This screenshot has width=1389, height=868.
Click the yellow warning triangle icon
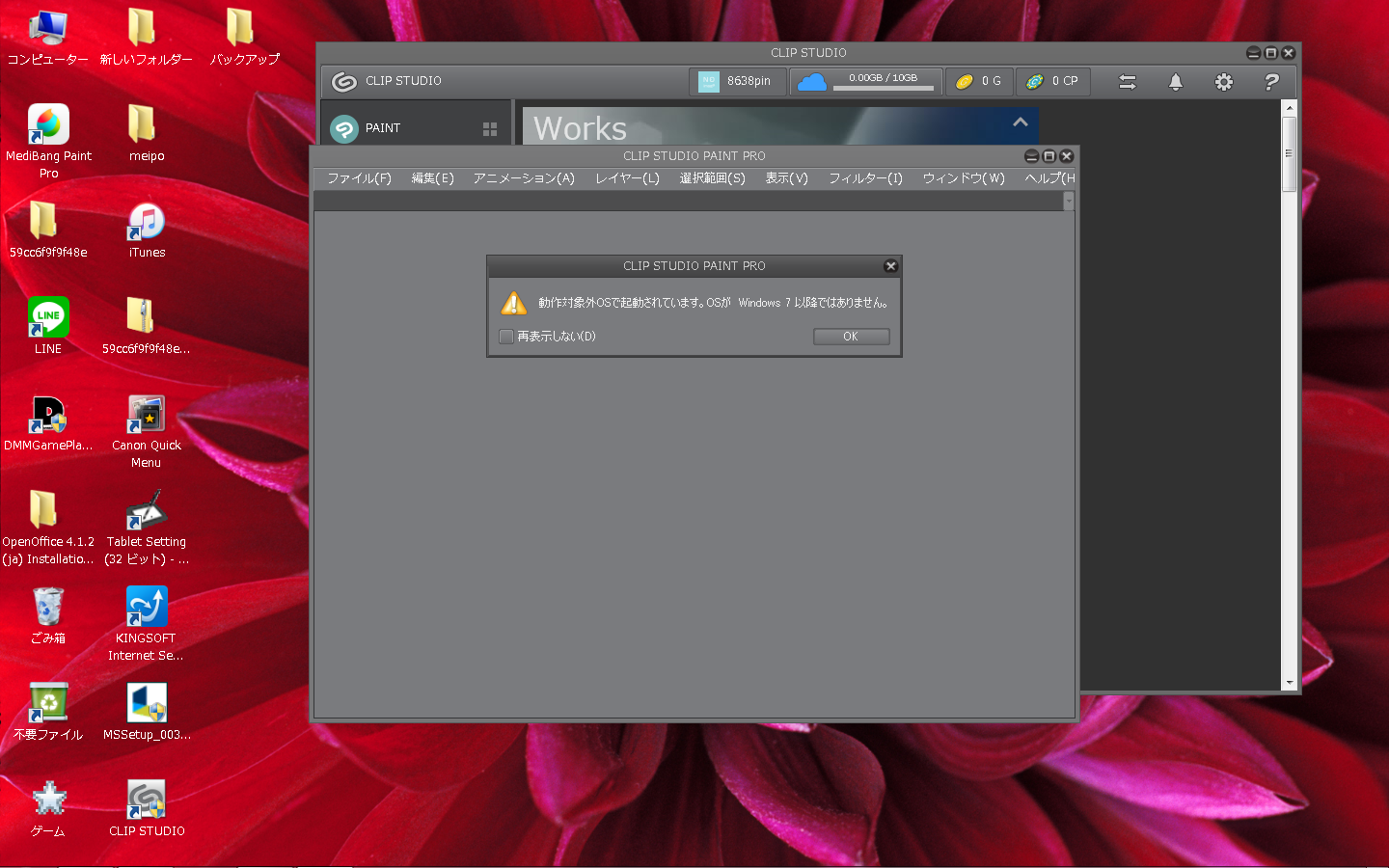click(x=514, y=303)
